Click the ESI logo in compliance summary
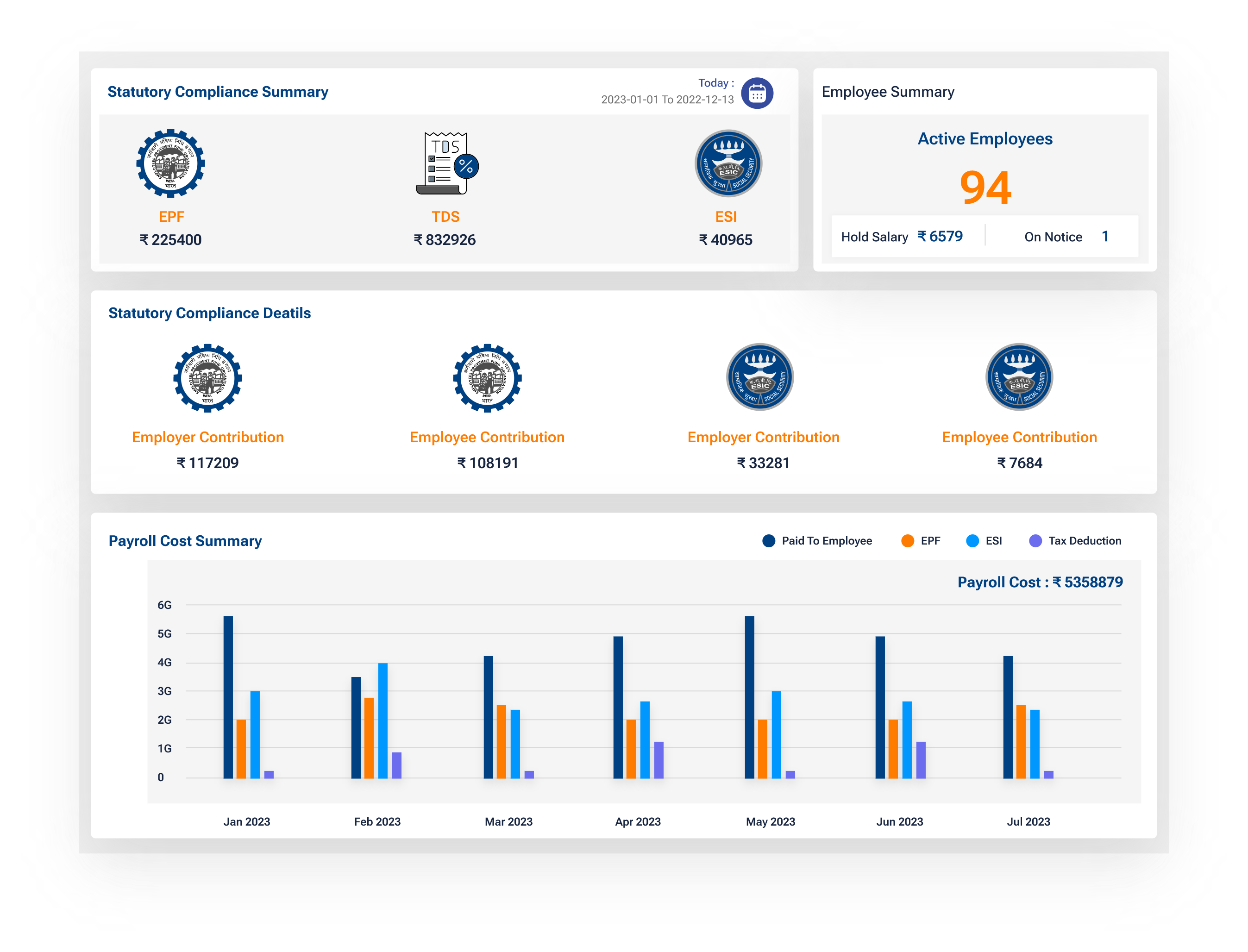This screenshot has width=1248, height=952. [727, 163]
